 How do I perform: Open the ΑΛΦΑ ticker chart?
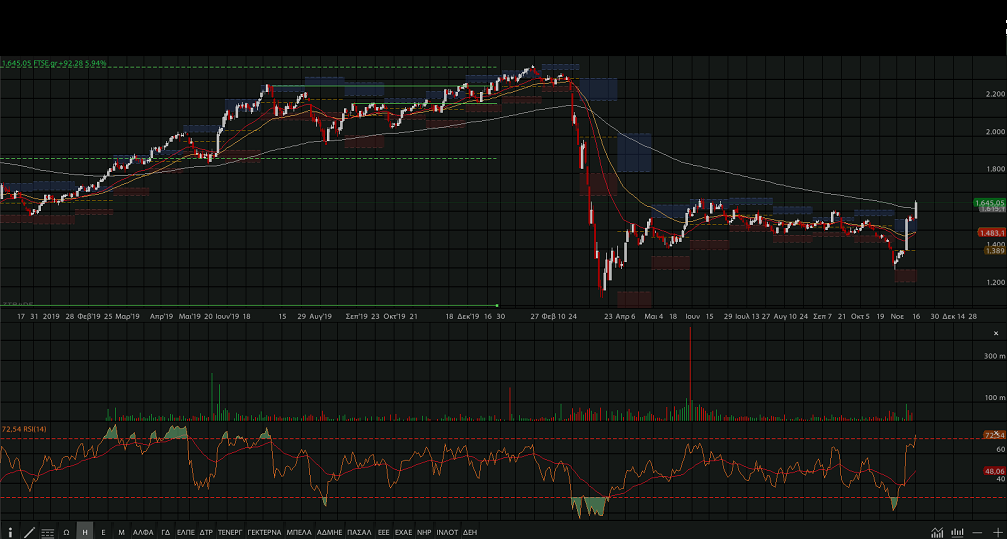click(144, 532)
